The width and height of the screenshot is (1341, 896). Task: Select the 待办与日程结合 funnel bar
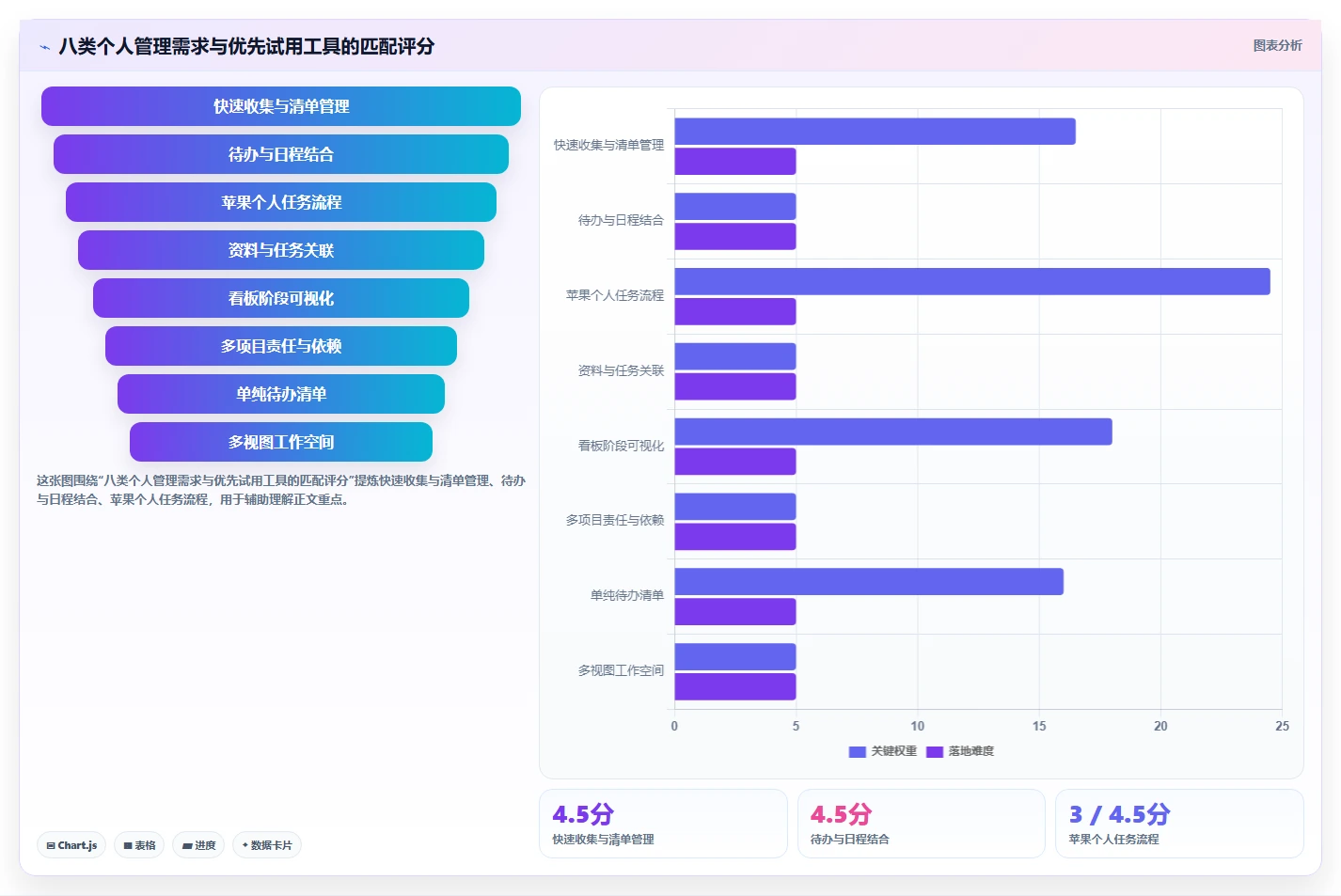click(281, 154)
